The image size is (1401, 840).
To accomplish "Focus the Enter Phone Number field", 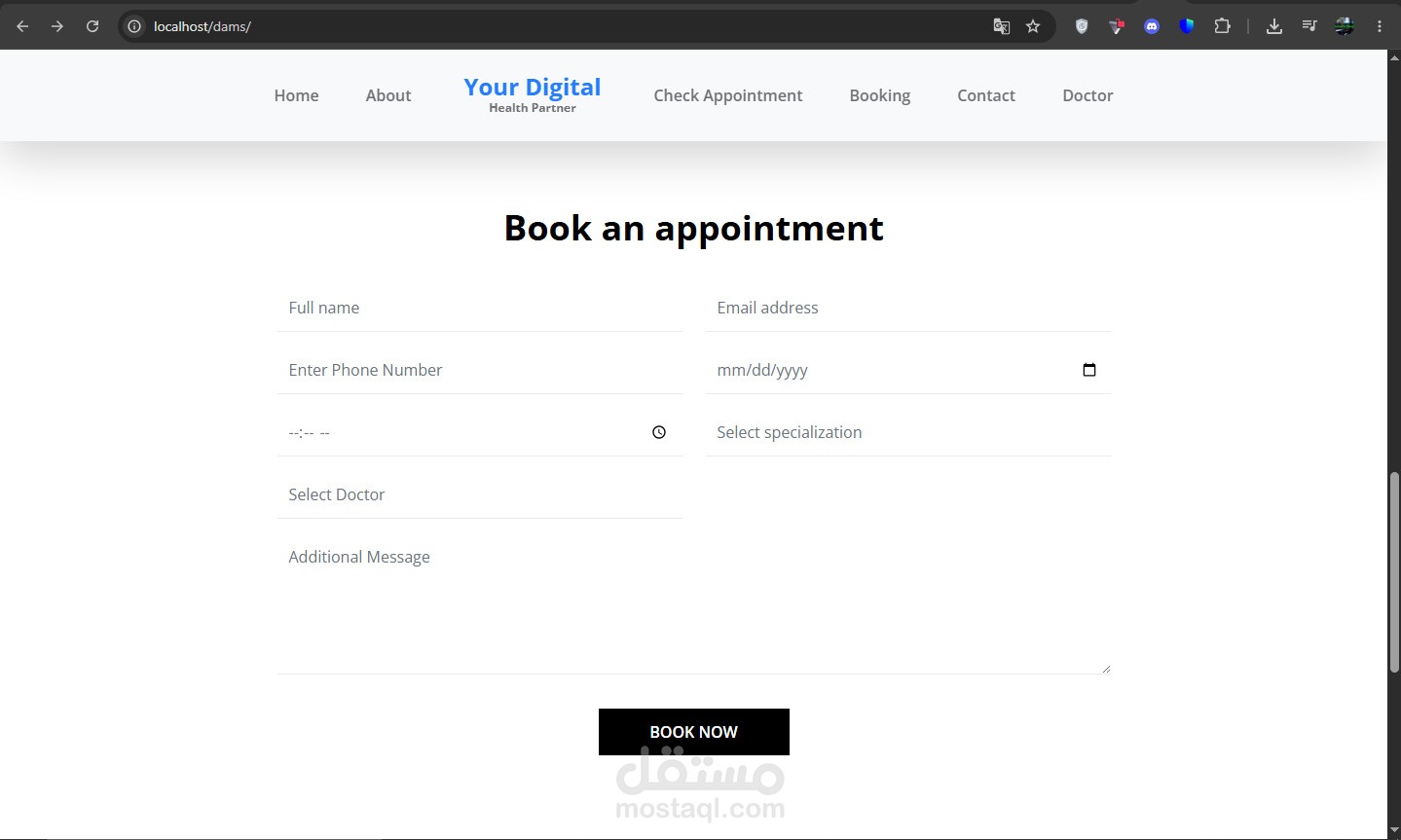I will (480, 370).
